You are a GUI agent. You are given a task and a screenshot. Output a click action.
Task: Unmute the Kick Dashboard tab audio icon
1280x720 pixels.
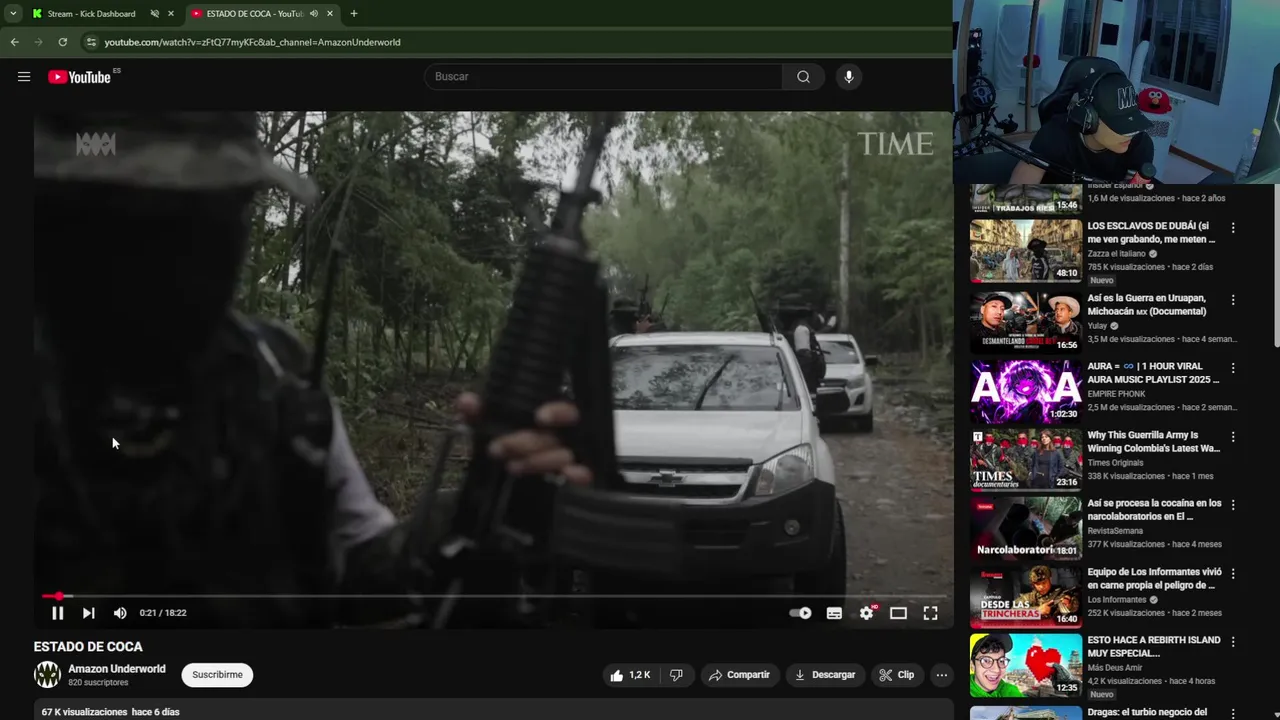[154, 14]
